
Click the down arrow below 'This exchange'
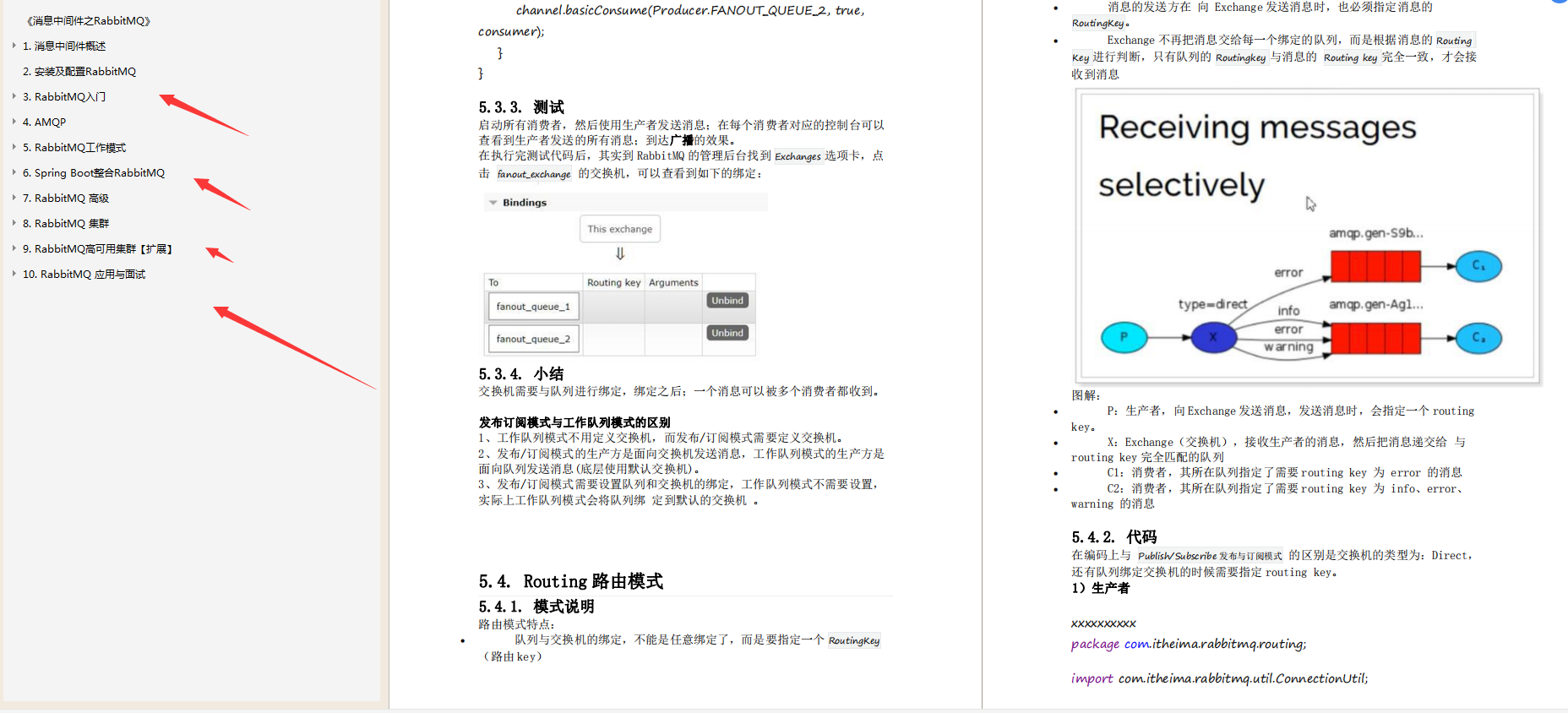tap(620, 253)
